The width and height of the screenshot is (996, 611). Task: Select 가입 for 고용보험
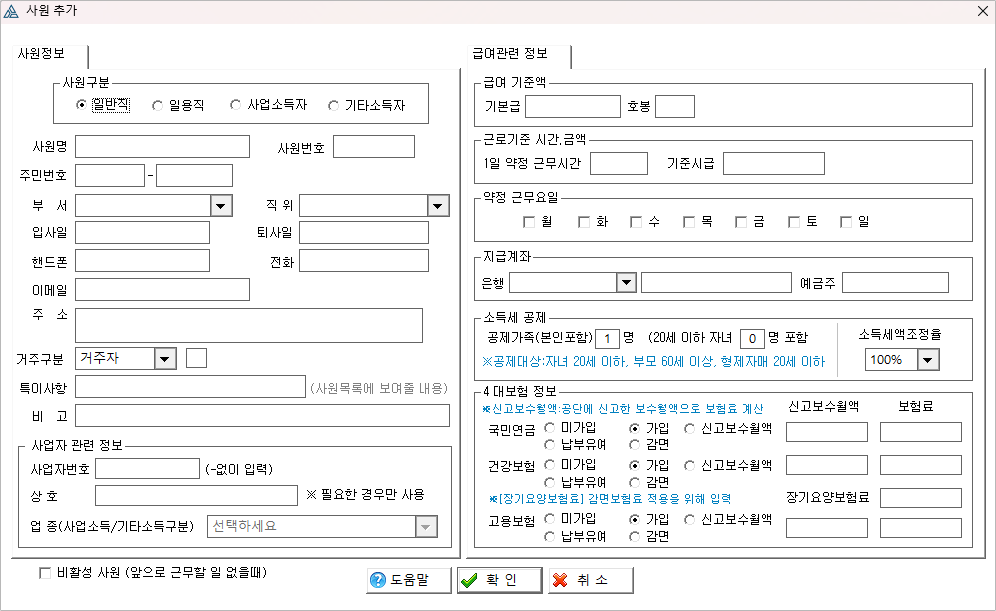point(634,520)
